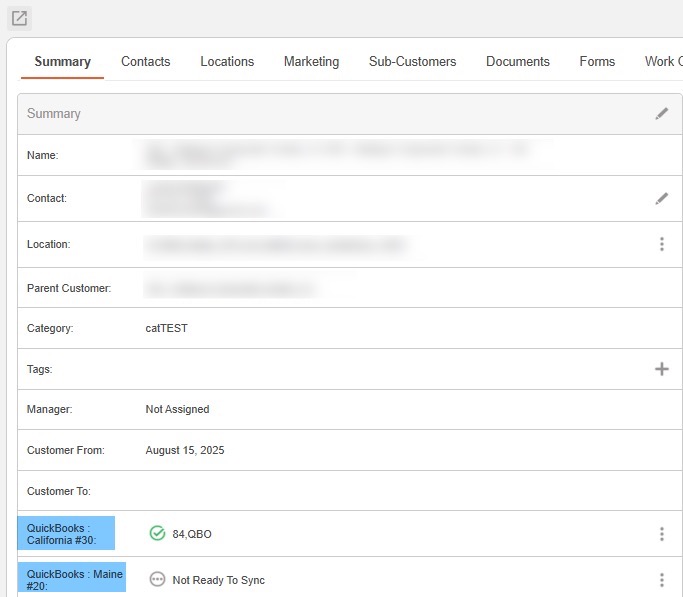Add a tag with the plus icon
The image size is (683, 597).
click(661, 369)
